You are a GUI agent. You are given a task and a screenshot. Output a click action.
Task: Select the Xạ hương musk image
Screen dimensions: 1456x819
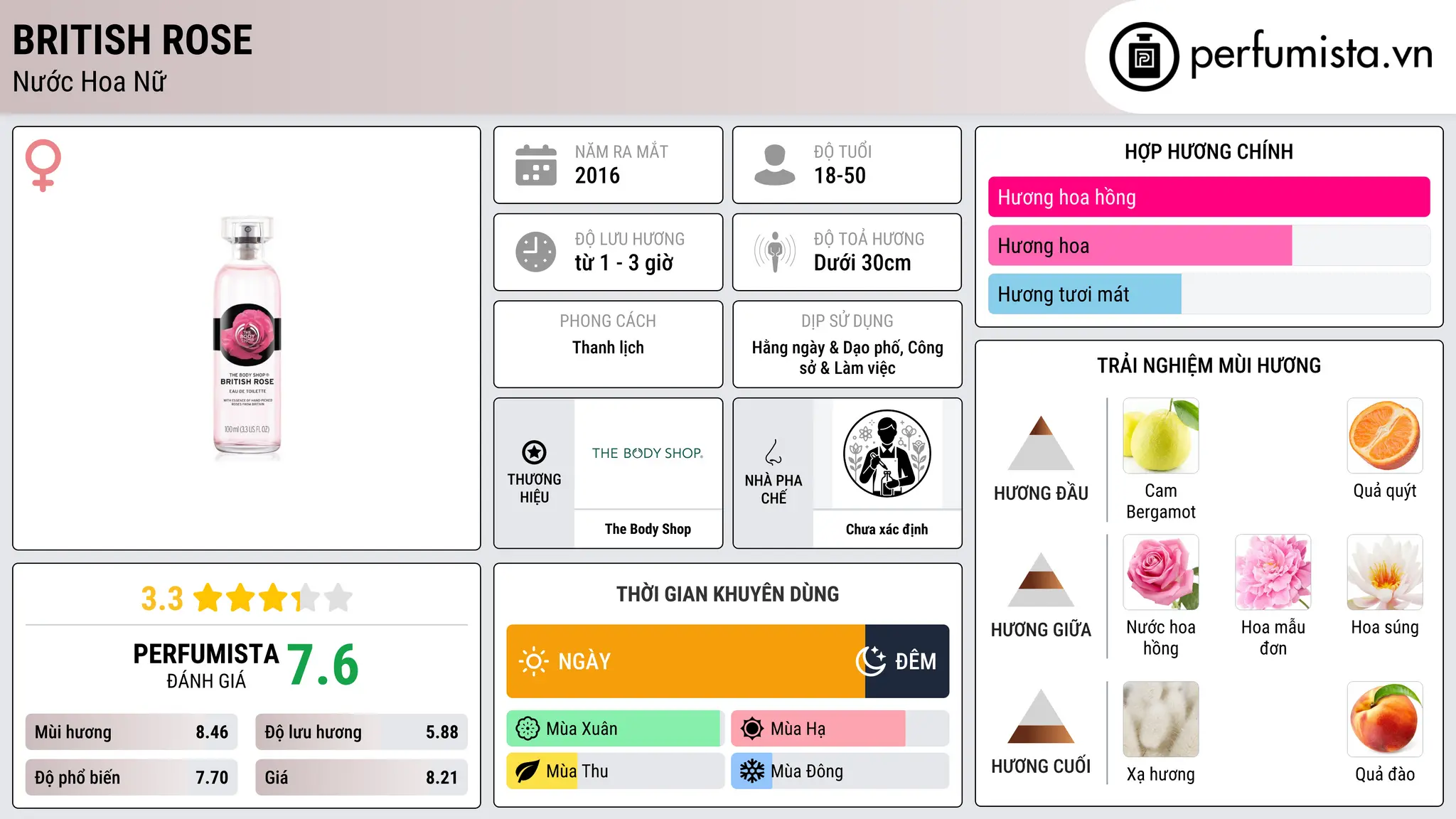(1161, 719)
